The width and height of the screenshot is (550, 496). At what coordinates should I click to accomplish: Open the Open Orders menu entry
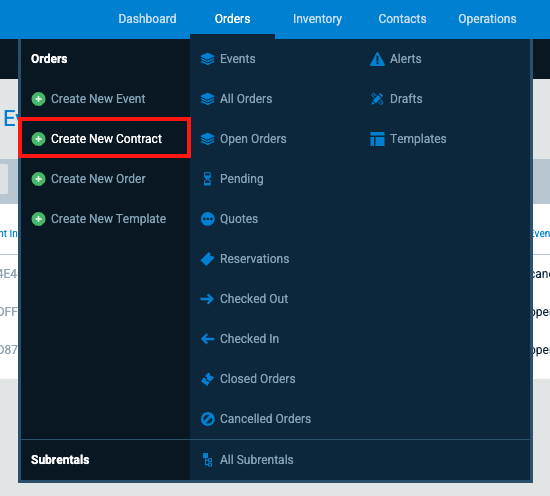tap(253, 139)
